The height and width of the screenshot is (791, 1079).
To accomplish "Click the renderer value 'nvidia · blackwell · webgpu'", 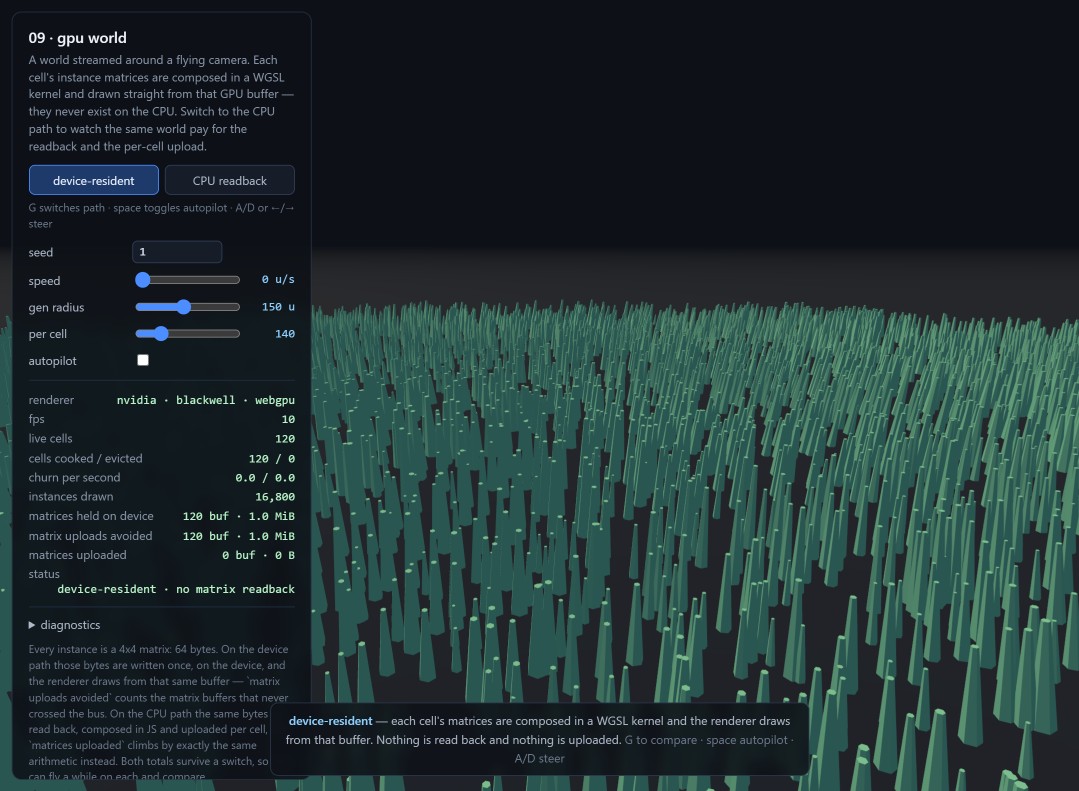I will pyautogui.click(x=206, y=400).
